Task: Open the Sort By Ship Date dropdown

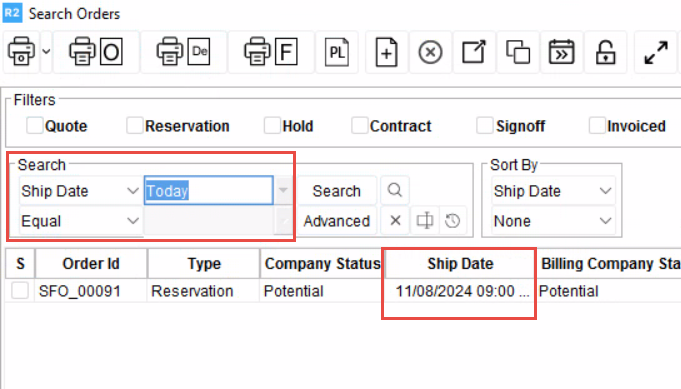Action: pyautogui.click(x=553, y=191)
